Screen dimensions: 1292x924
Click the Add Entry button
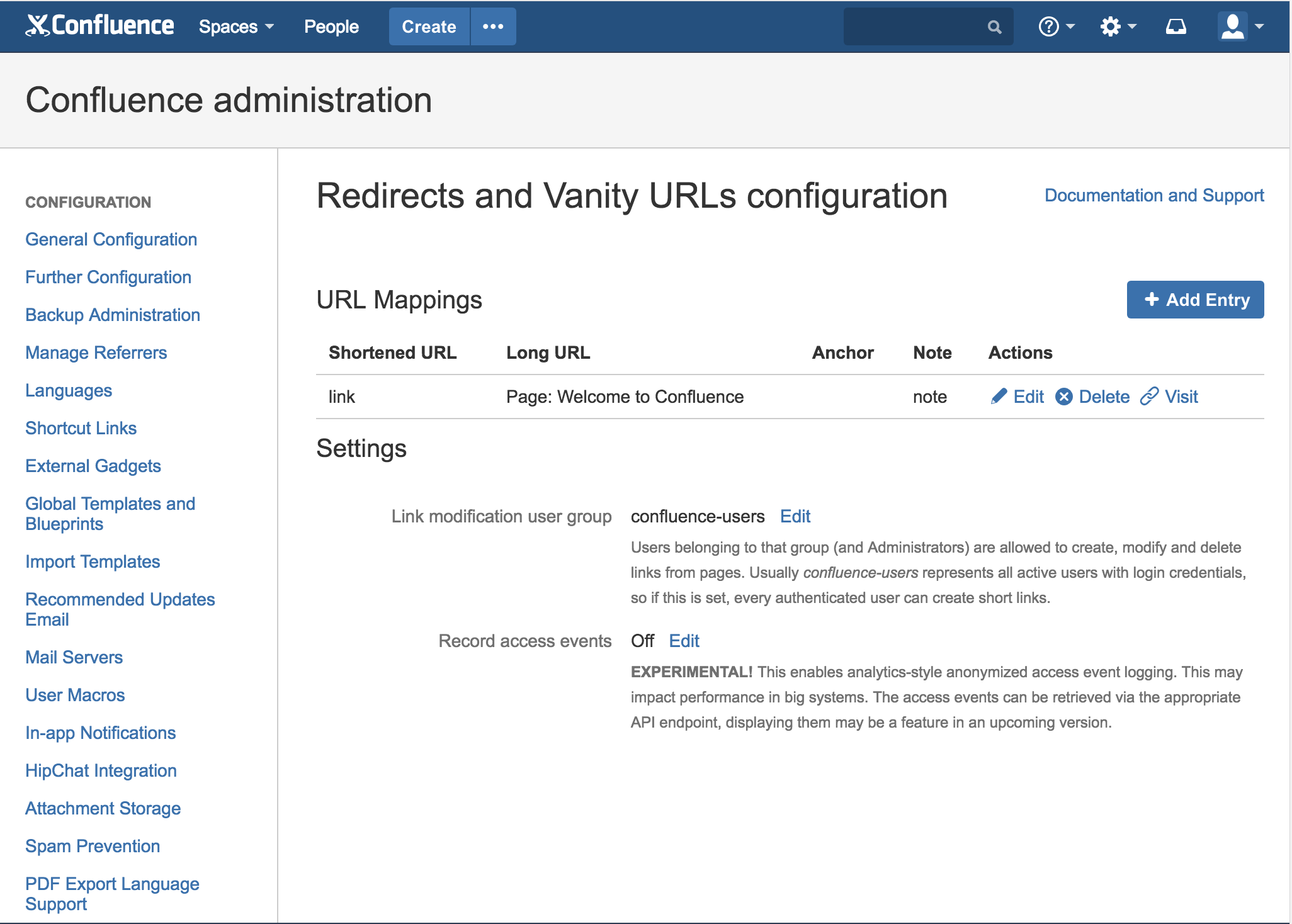[1195, 300]
